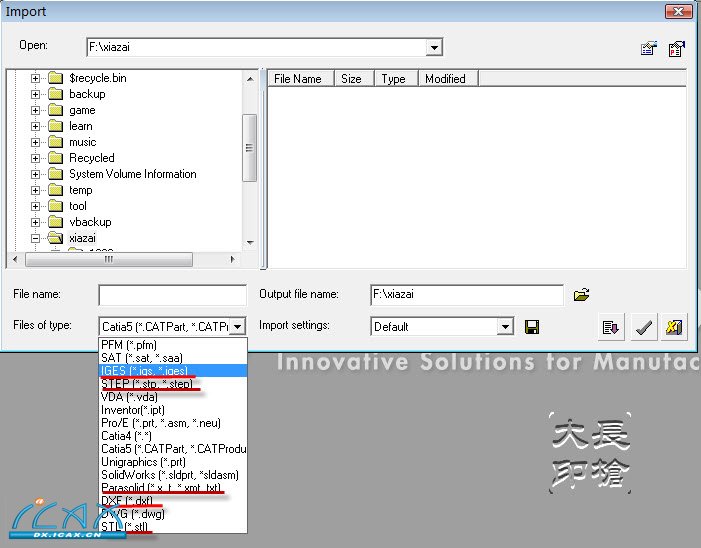Select the music folder in tree
This screenshot has width=701, height=548.
(83, 143)
